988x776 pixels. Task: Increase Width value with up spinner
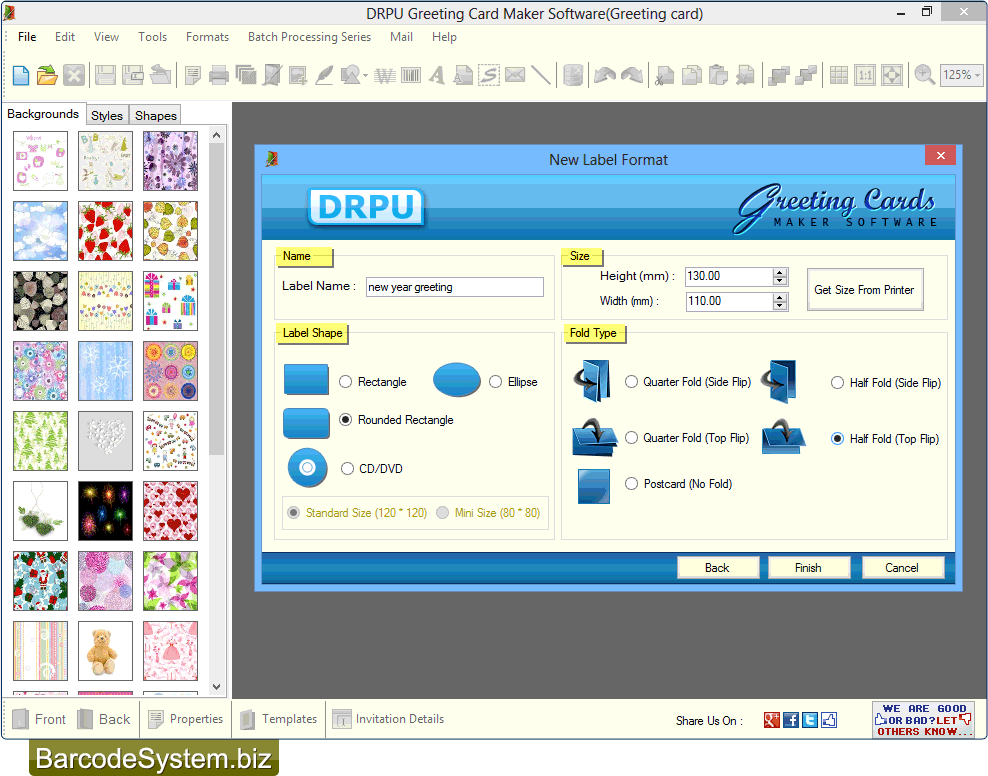click(780, 297)
